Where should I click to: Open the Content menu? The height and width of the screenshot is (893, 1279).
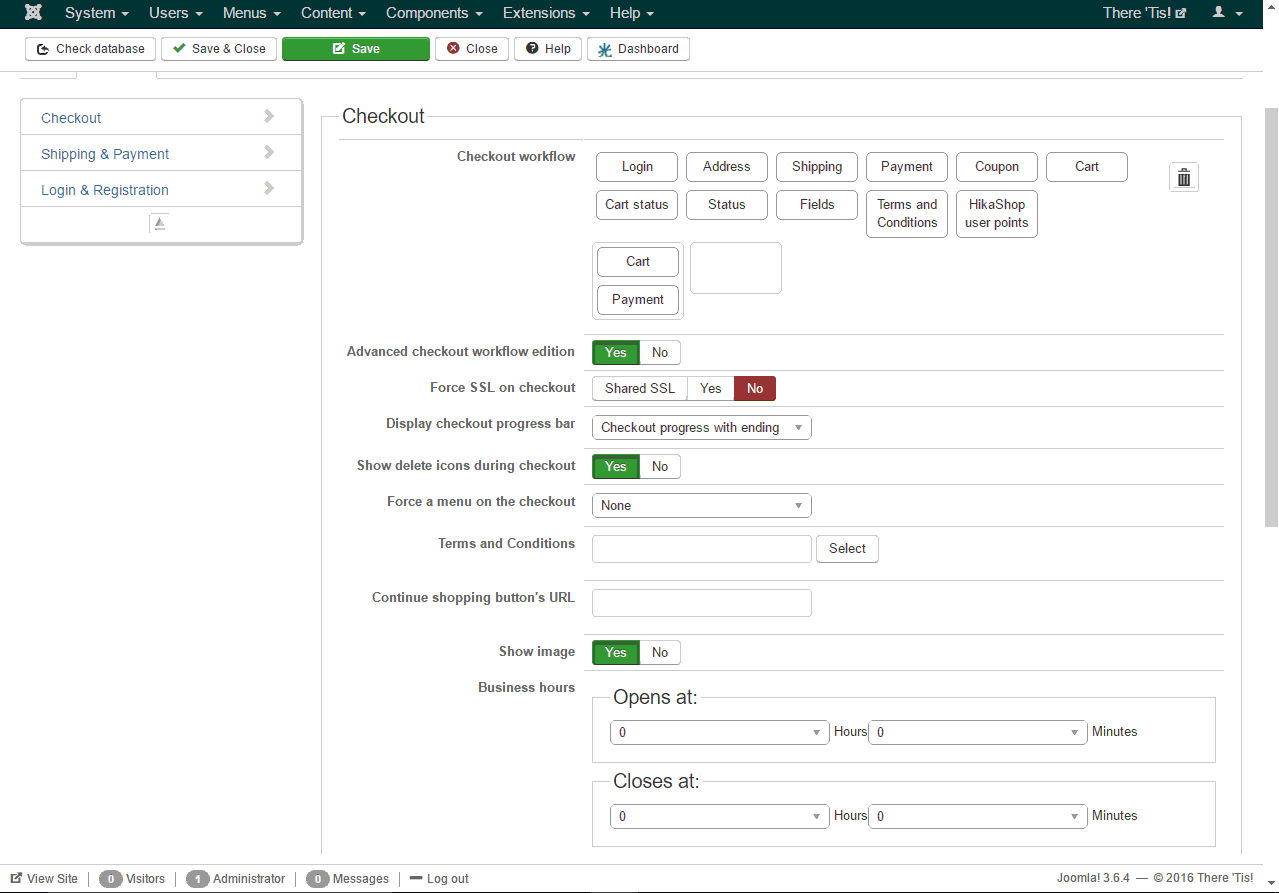(333, 13)
